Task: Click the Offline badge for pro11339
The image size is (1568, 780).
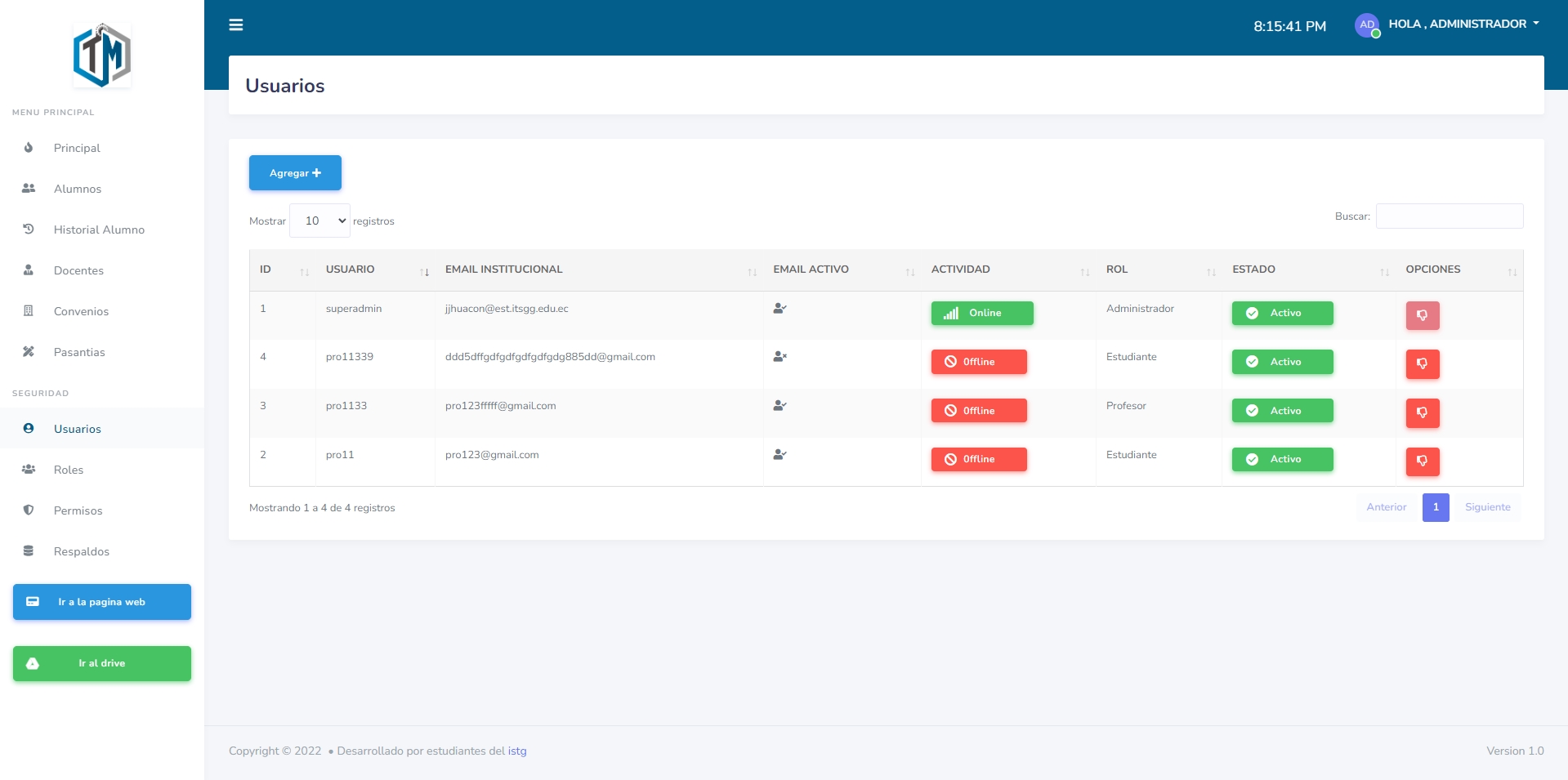Action: pyautogui.click(x=979, y=362)
